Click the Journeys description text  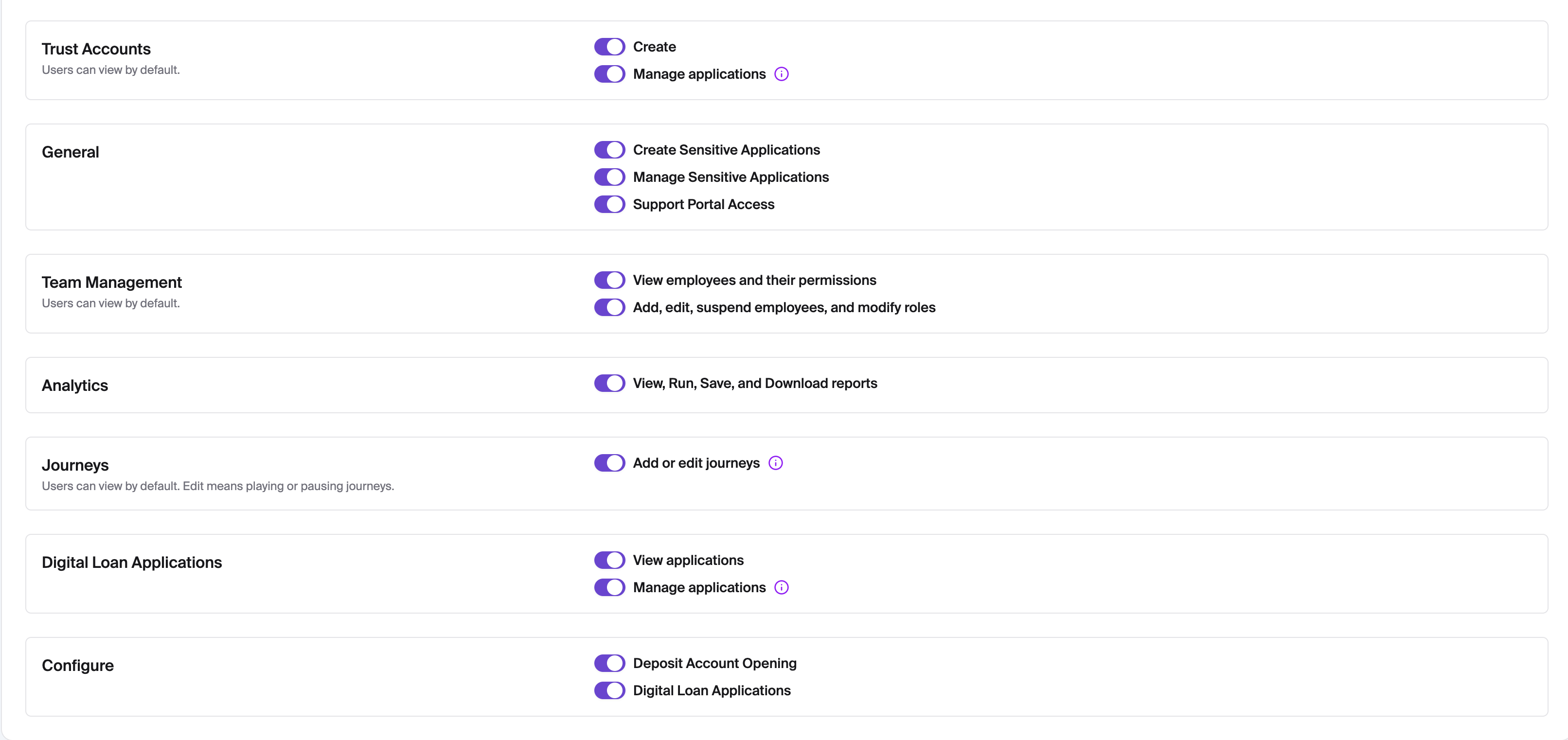point(217,486)
